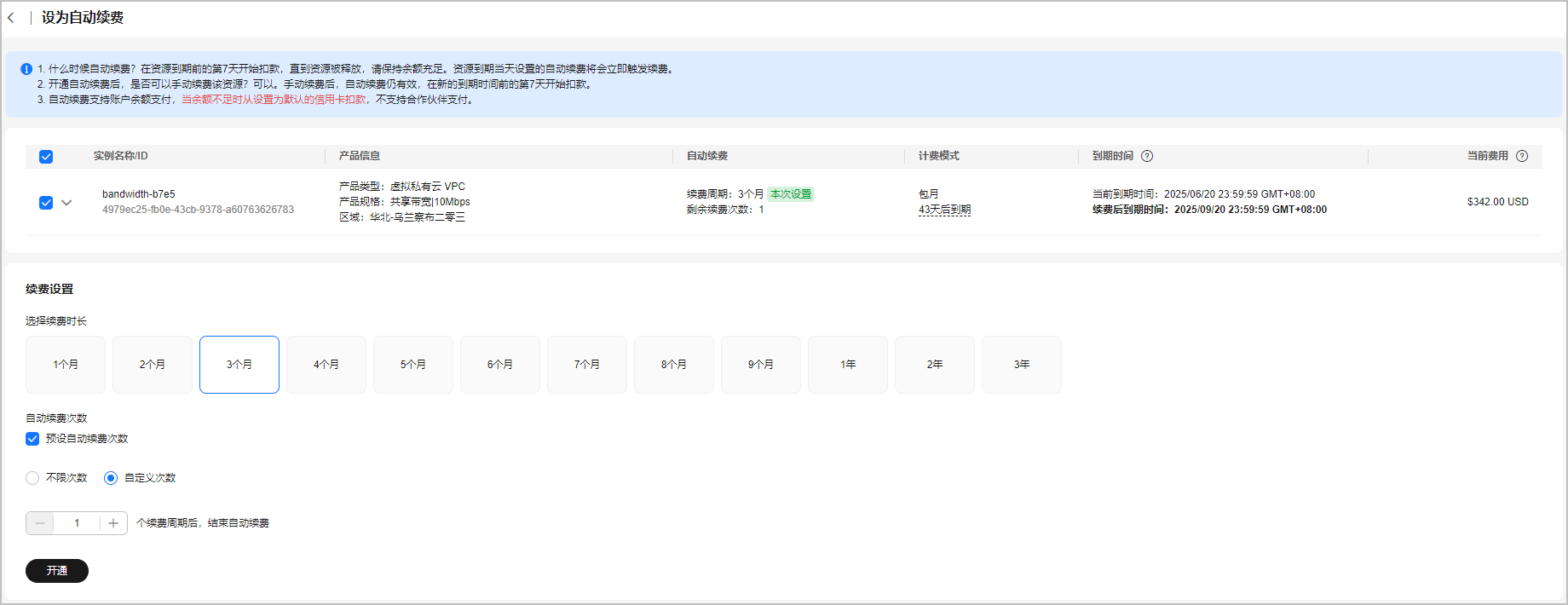
Task: Click the plus button in renewal count stepper
Action: [113, 523]
